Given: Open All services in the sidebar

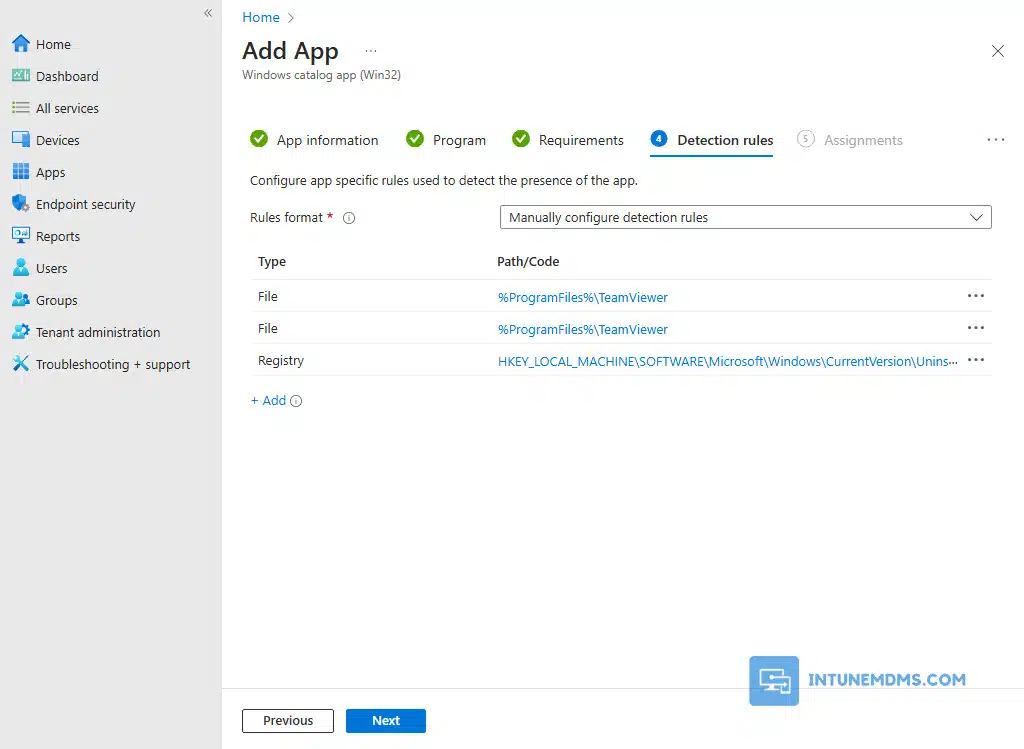Looking at the screenshot, I should pos(67,108).
